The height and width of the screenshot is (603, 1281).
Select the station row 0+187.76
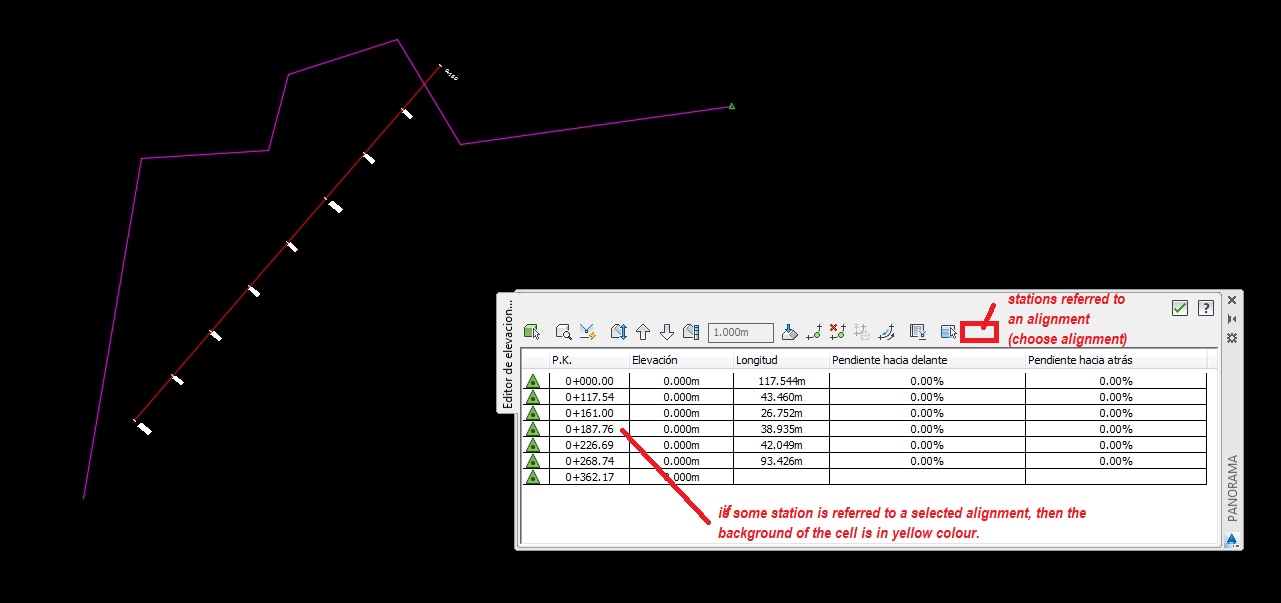[x=590, y=428]
